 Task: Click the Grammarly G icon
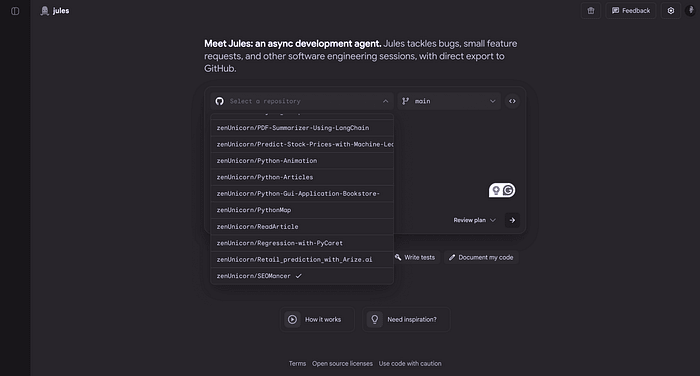(x=508, y=191)
